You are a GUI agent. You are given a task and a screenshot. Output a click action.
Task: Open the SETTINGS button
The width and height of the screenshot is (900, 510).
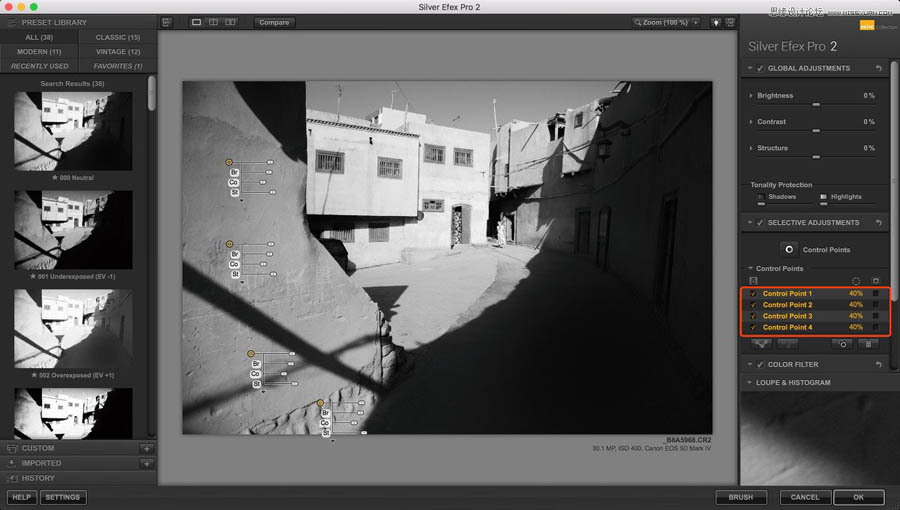pyautogui.click(x=63, y=497)
